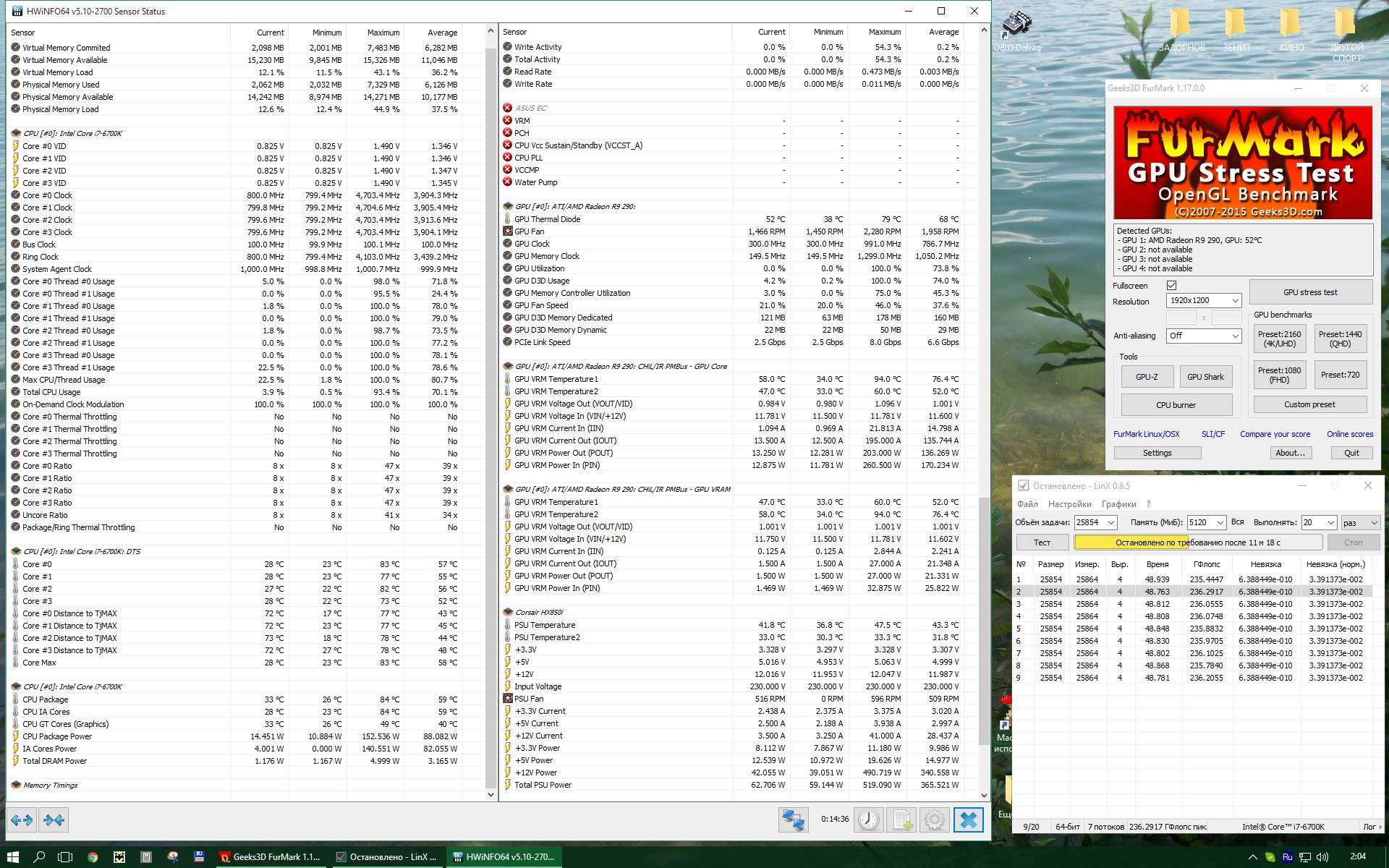This screenshot has width=1389, height=868.
Task: Click the volume speaker icon in system tray
Action: (x=1322, y=857)
